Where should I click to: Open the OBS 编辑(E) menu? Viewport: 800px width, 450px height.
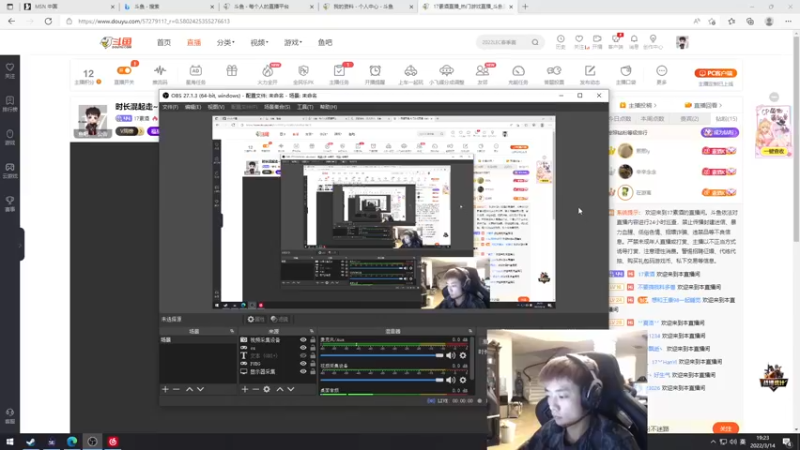[193, 107]
